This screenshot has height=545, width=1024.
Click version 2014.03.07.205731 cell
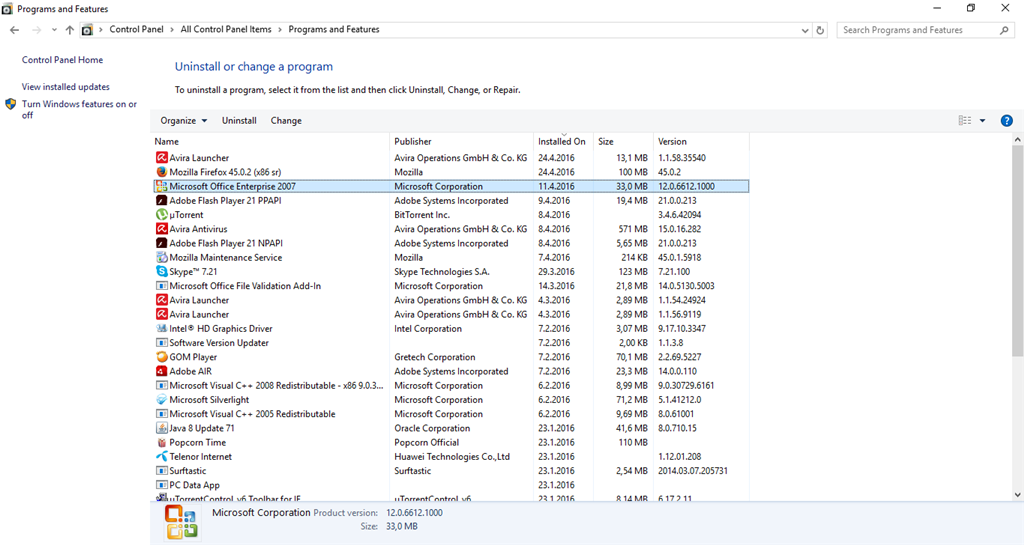pos(693,471)
